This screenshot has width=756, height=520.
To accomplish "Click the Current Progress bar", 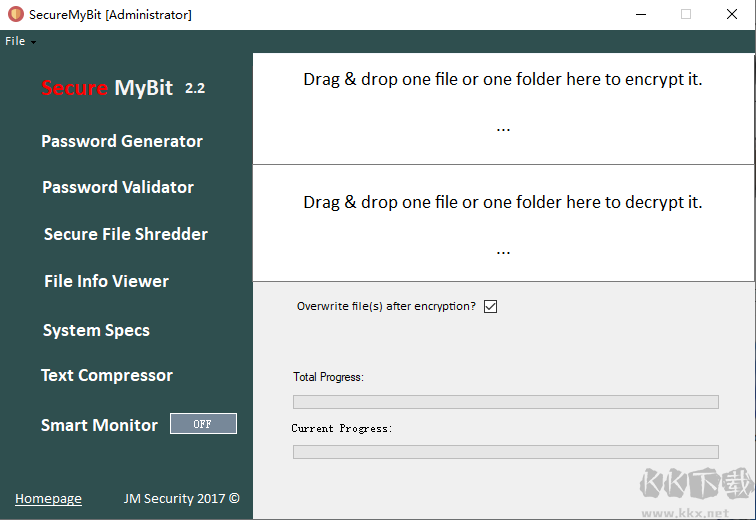I will point(505,452).
